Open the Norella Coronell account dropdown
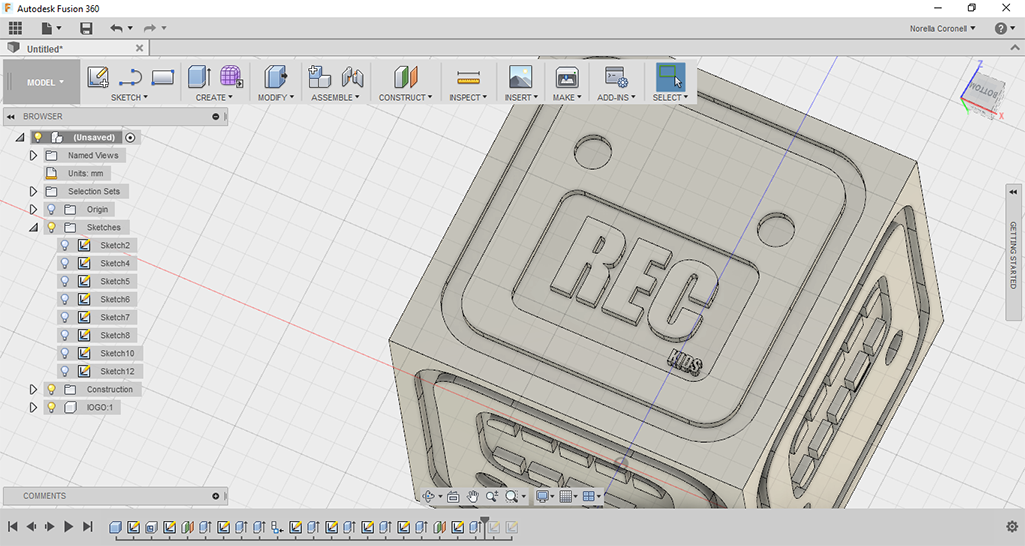1025x546 pixels. coord(942,28)
